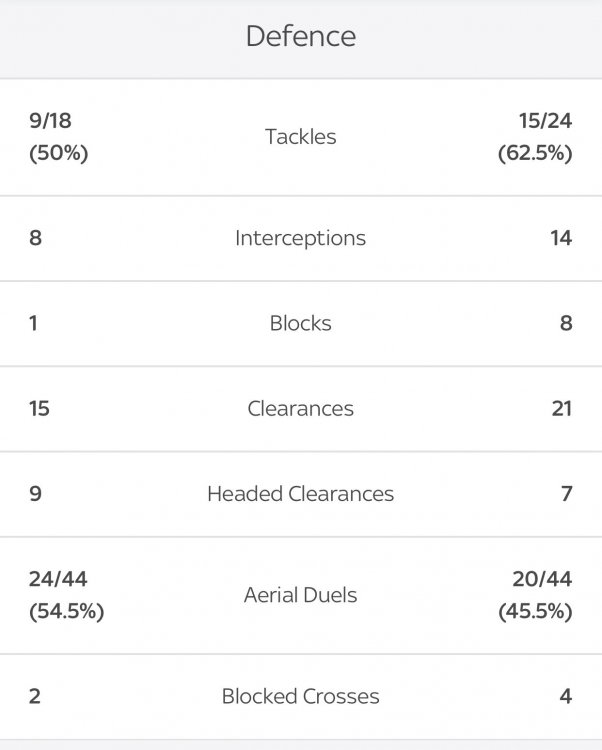602x750 pixels.
Task: Select the Headed Clearances label
Action: [x=301, y=494]
